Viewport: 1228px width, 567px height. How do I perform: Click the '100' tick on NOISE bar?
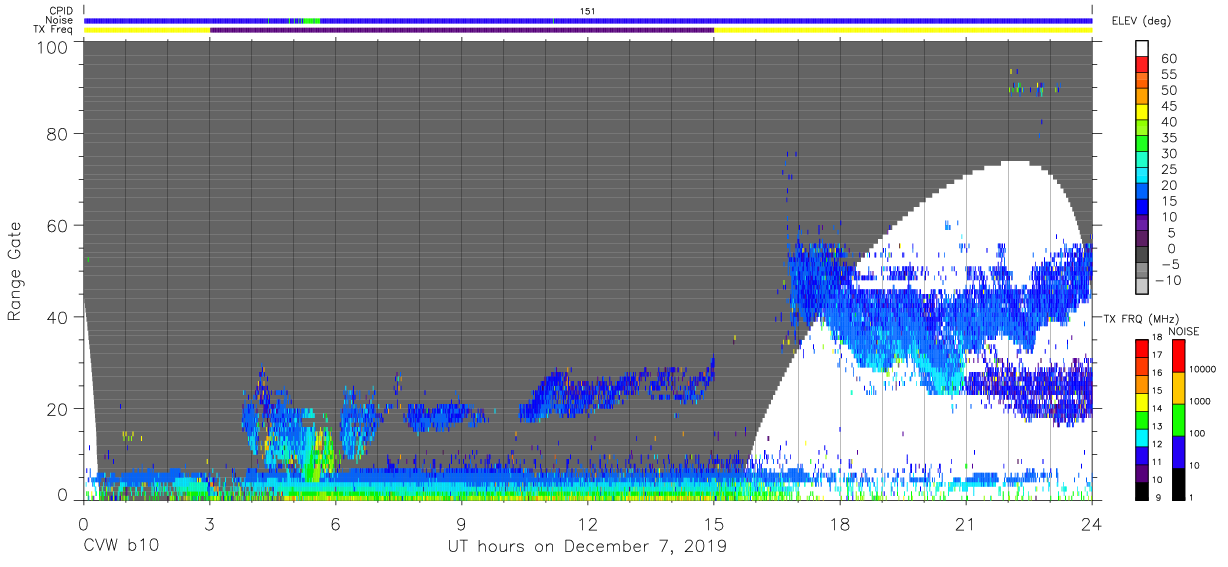(1195, 435)
